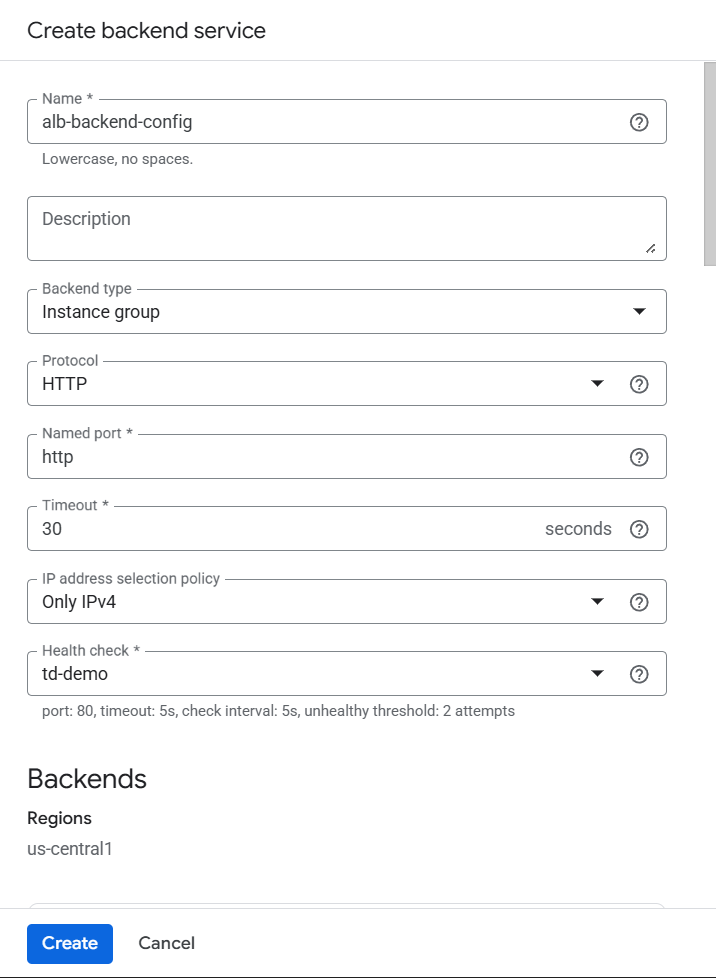Cancel the backend service creation

pos(167,943)
